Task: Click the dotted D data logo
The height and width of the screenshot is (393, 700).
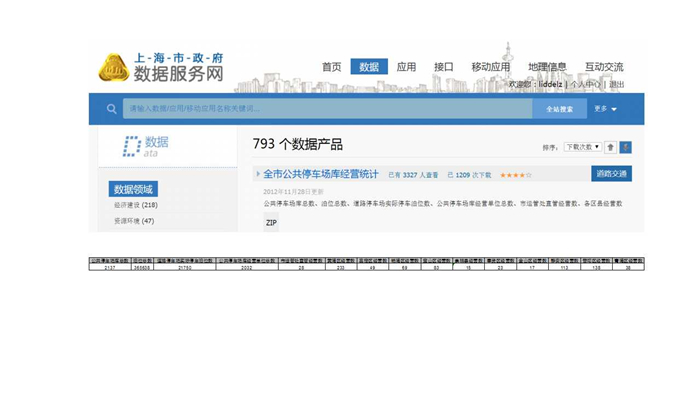Action: click(x=132, y=146)
